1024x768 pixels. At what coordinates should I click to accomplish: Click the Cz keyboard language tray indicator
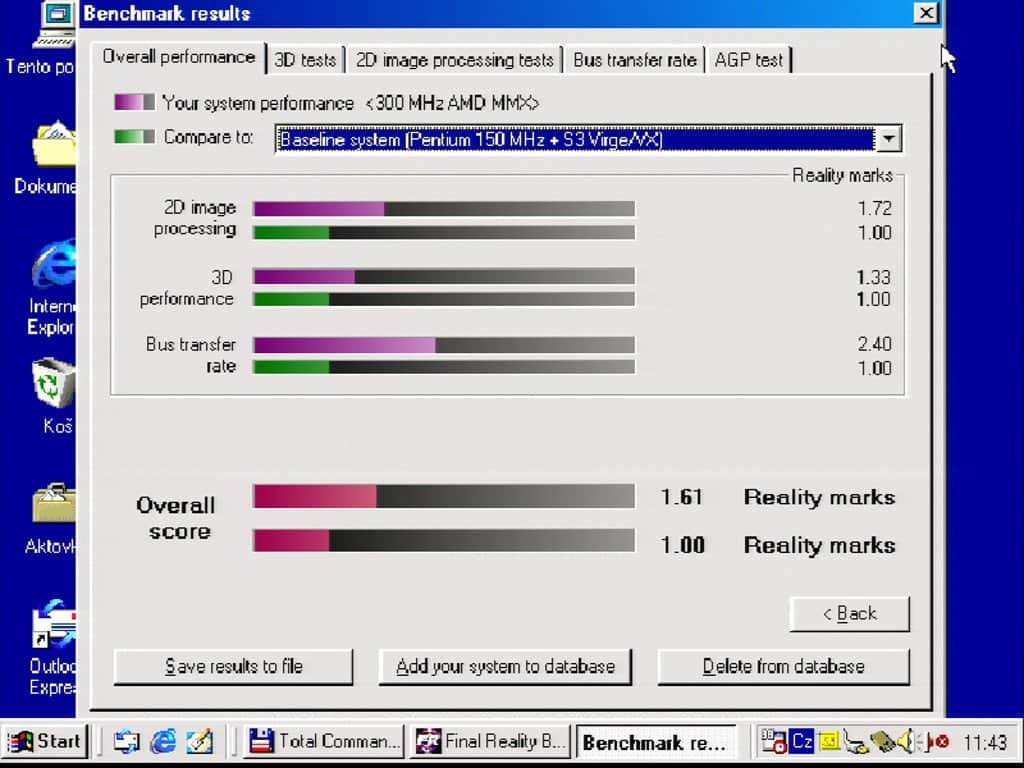coord(801,741)
